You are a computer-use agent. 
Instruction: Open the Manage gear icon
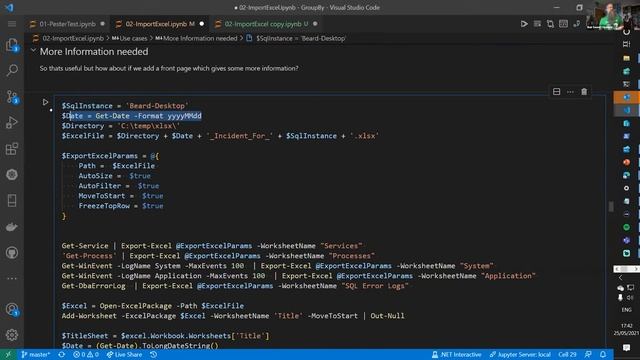tap(12, 335)
